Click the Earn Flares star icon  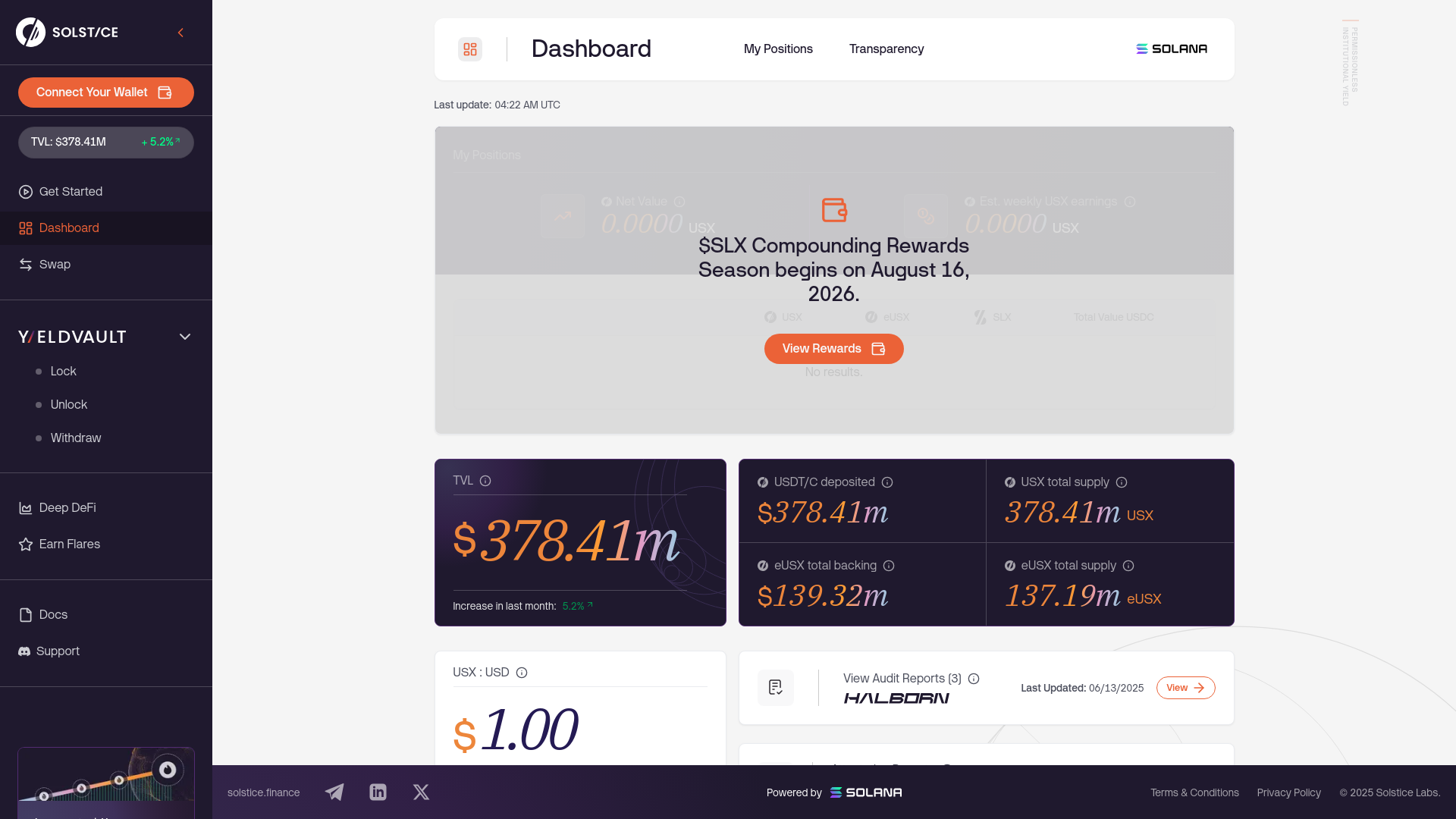[x=26, y=544]
